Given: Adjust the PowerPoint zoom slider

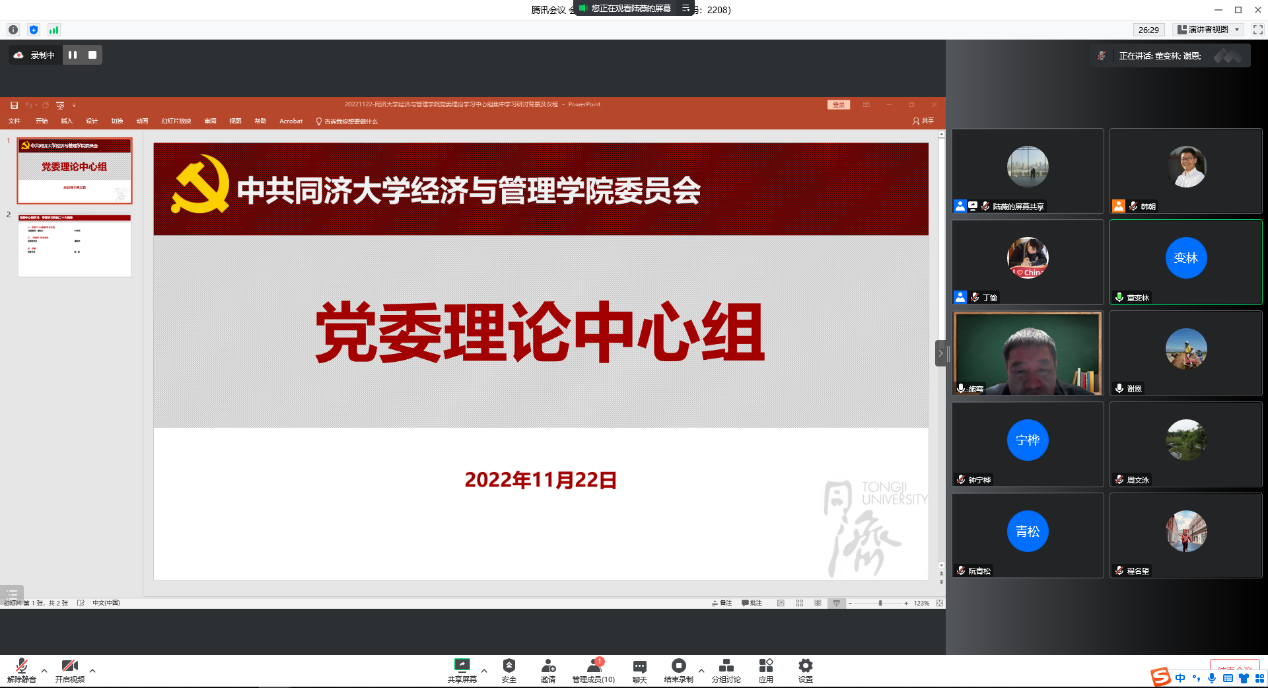Looking at the screenshot, I should tap(880, 603).
